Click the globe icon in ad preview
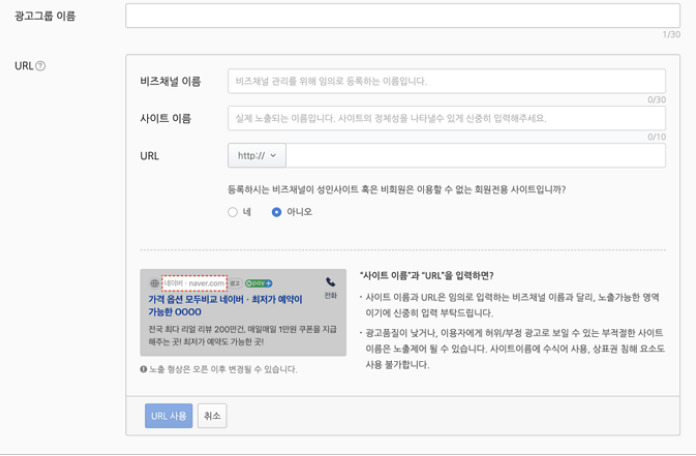This screenshot has width=696, height=456. point(154,283)
